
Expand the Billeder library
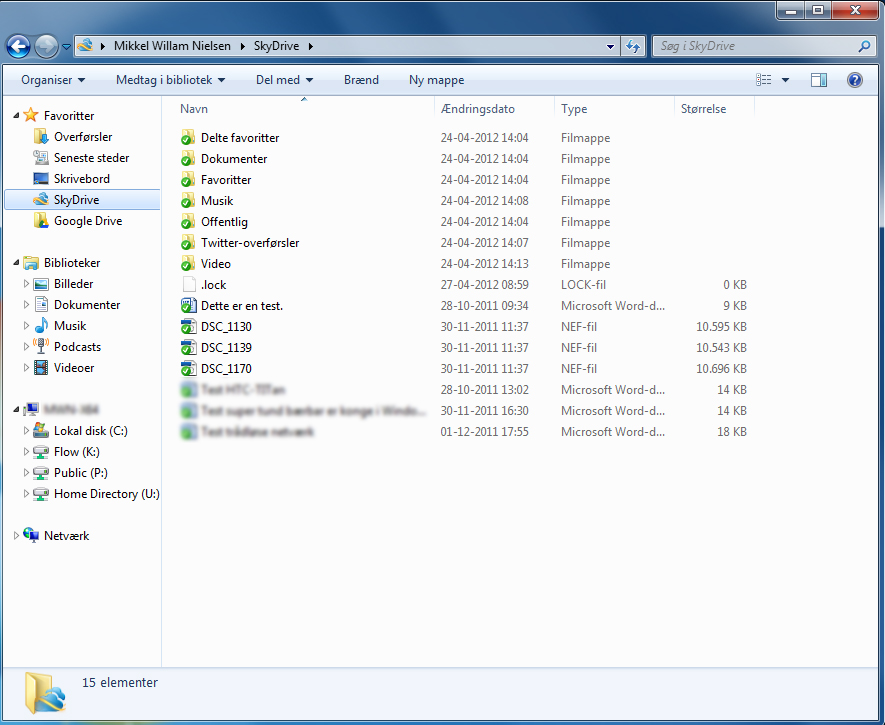[x=26, y=284]
